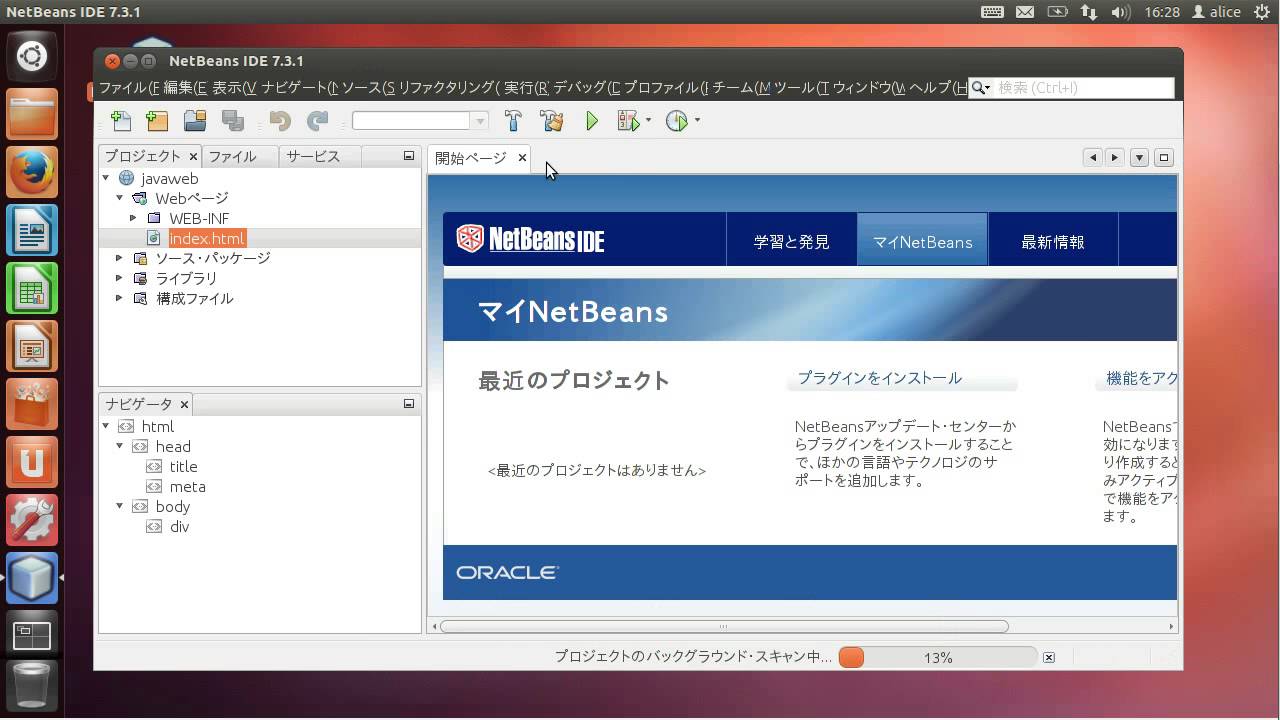The image size is (1280, 720).
Task: Collapse the Webページ folder node
Action: [120, 198]
